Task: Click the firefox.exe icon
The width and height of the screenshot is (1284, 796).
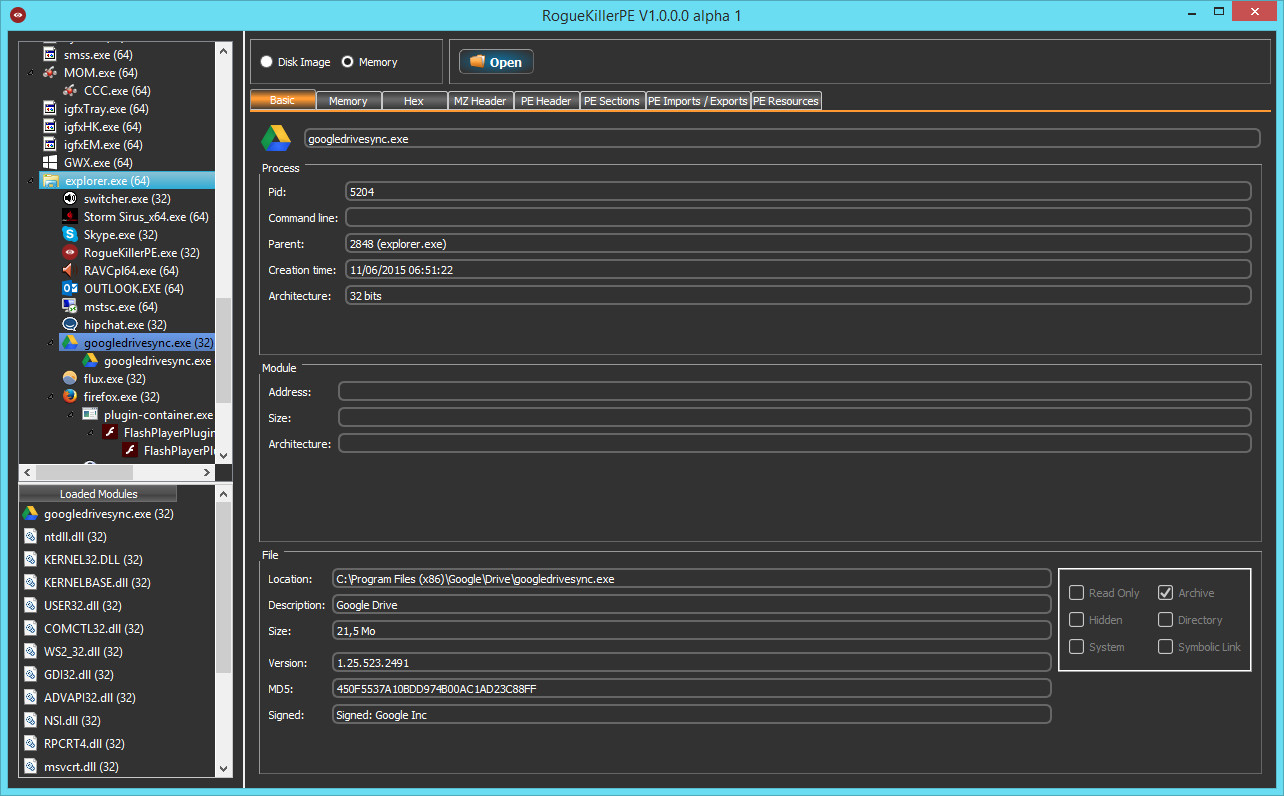Action: (70, 396)
